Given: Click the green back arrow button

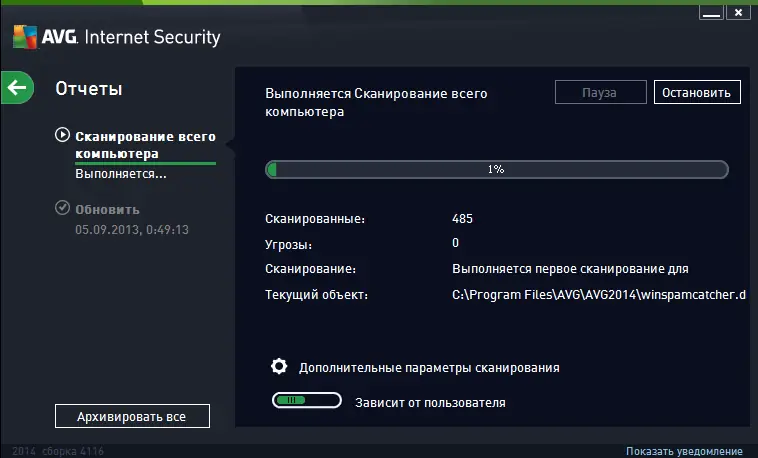Looking at the screenshot, I should 17,88.
